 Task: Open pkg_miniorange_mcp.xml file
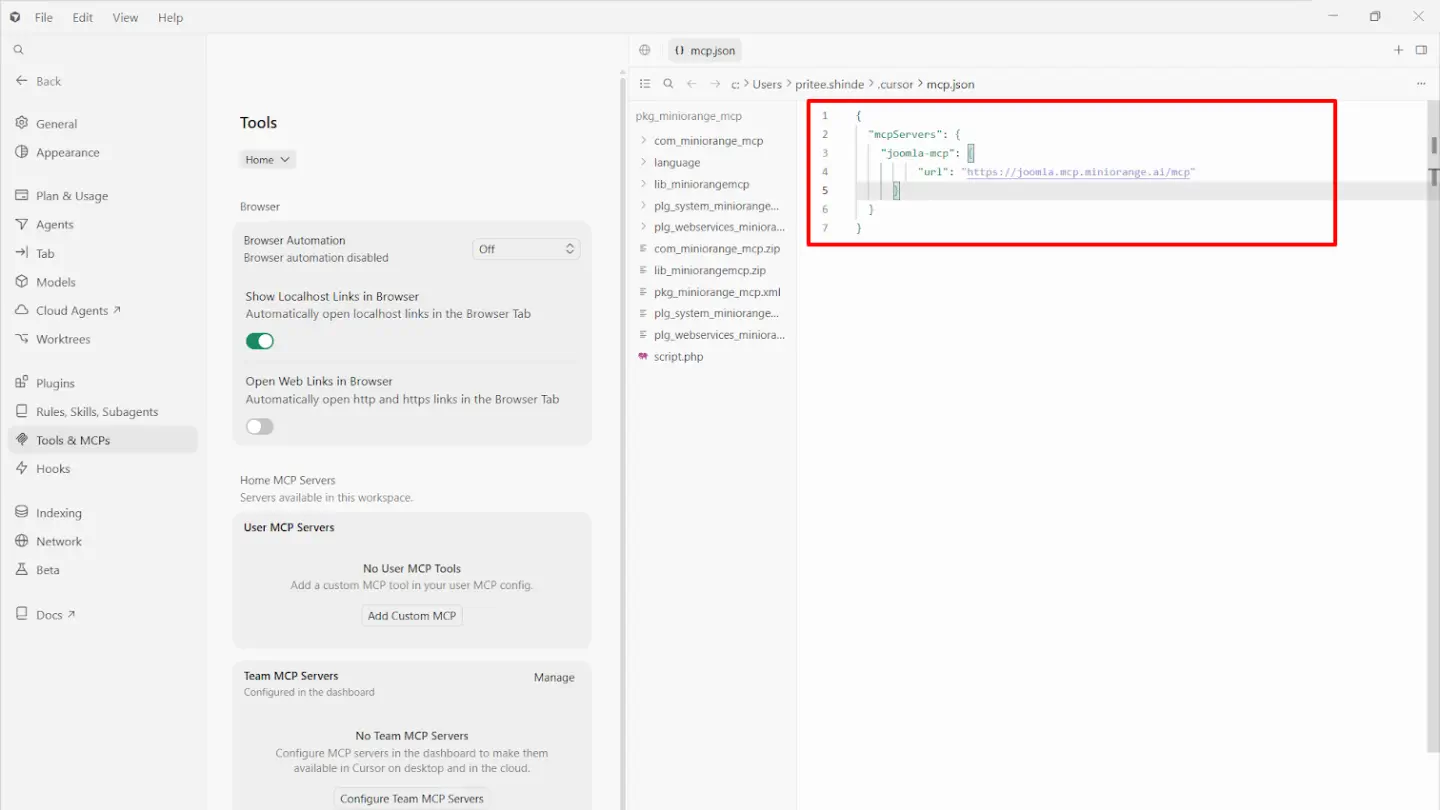click(x=717, y=292)
